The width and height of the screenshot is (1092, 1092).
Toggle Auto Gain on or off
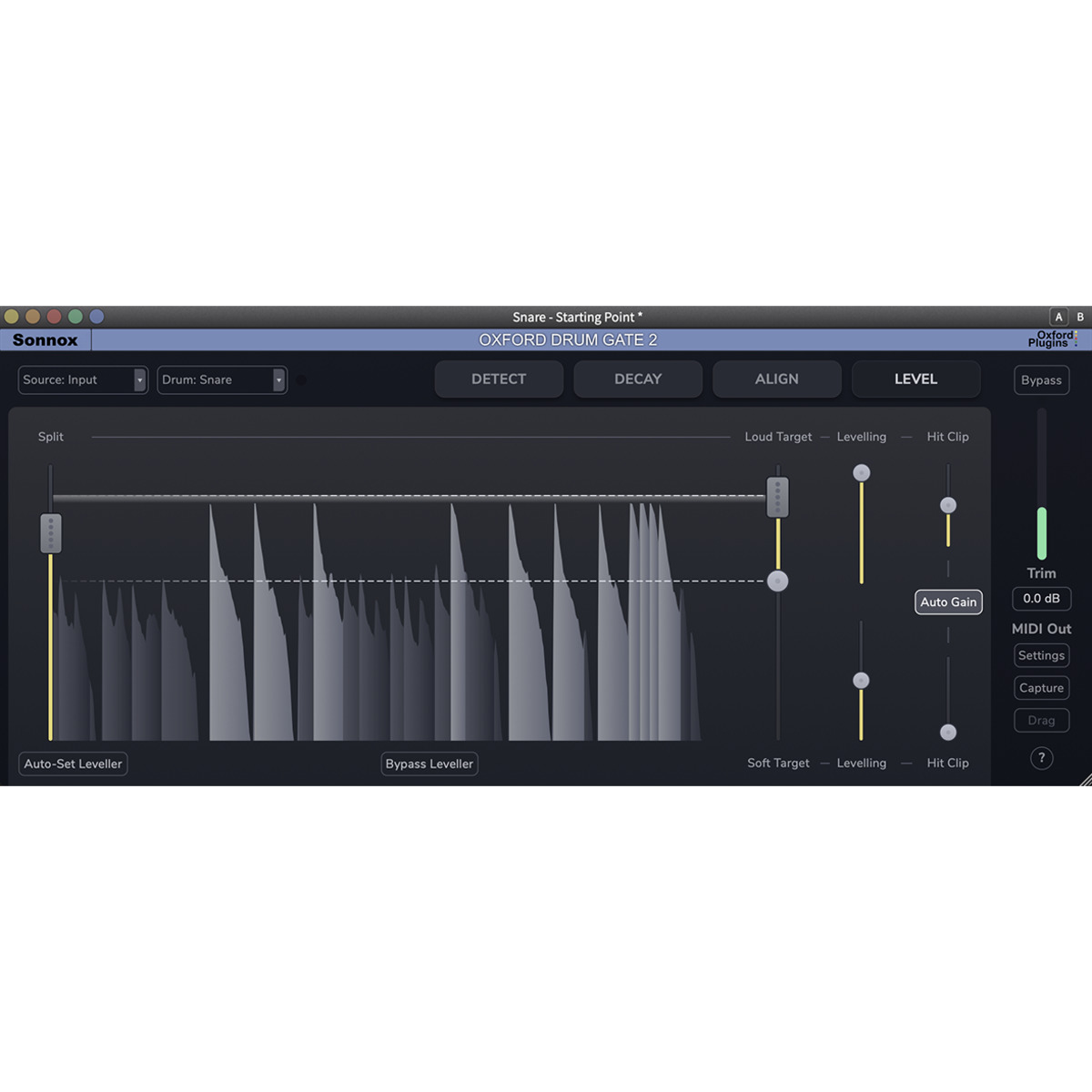pyautogui.click(x=947, y=602)
